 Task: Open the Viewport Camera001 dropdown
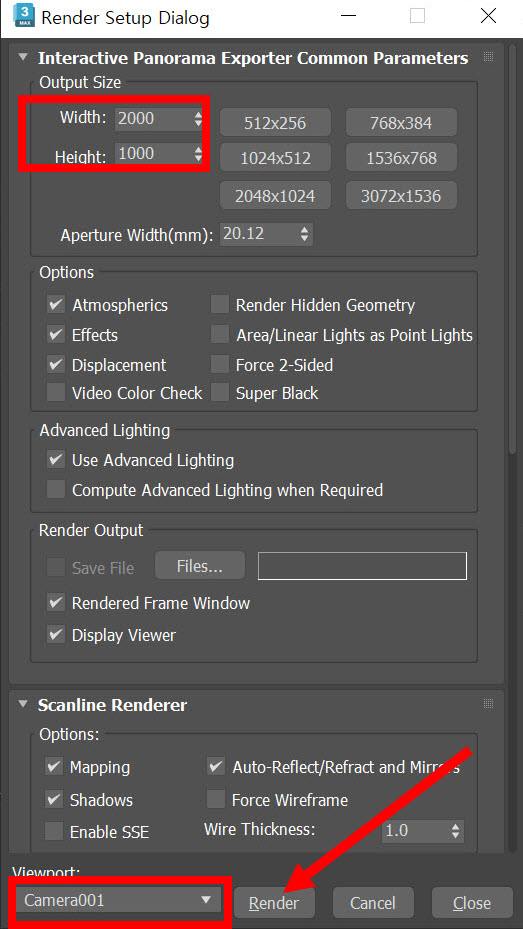click(x=118, y=901)
